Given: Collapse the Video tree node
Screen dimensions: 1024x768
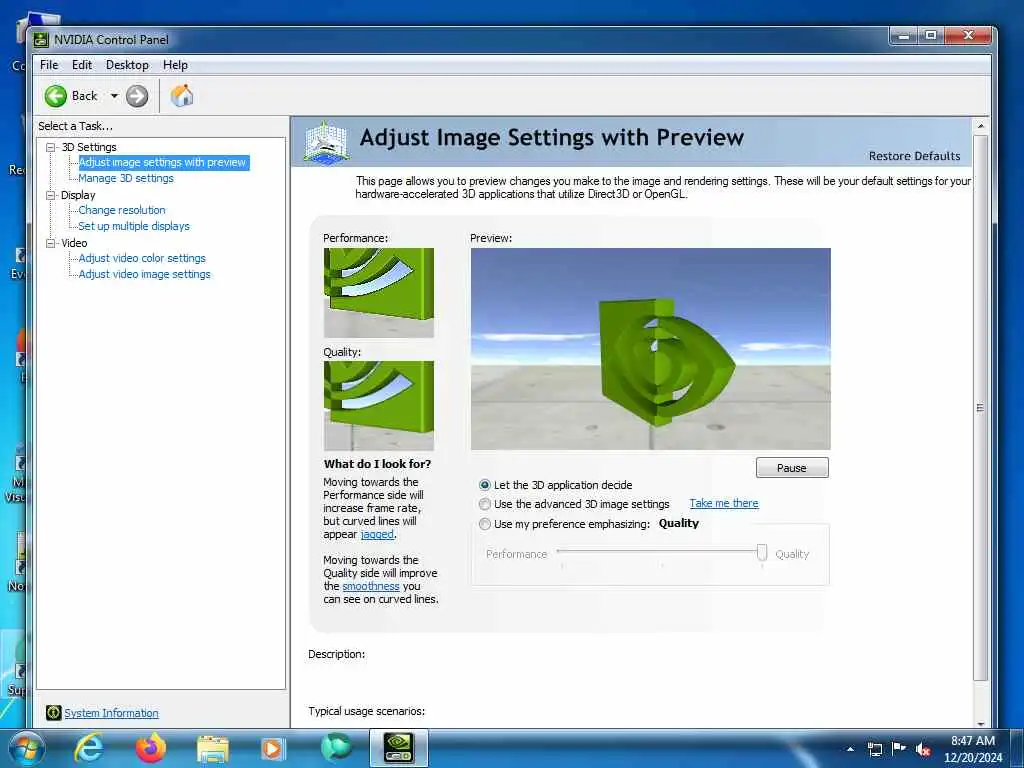Looking at the screenshot, I should click(x=50, y=243).
